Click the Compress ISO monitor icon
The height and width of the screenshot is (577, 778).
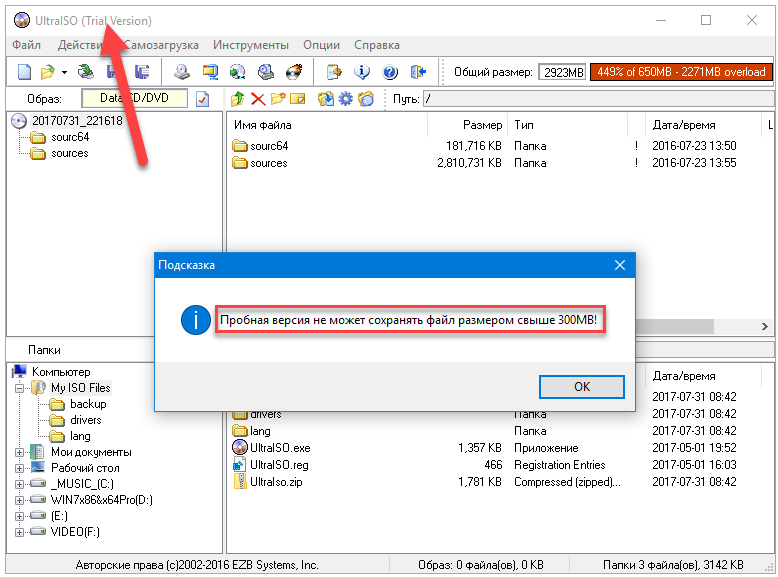210,72
